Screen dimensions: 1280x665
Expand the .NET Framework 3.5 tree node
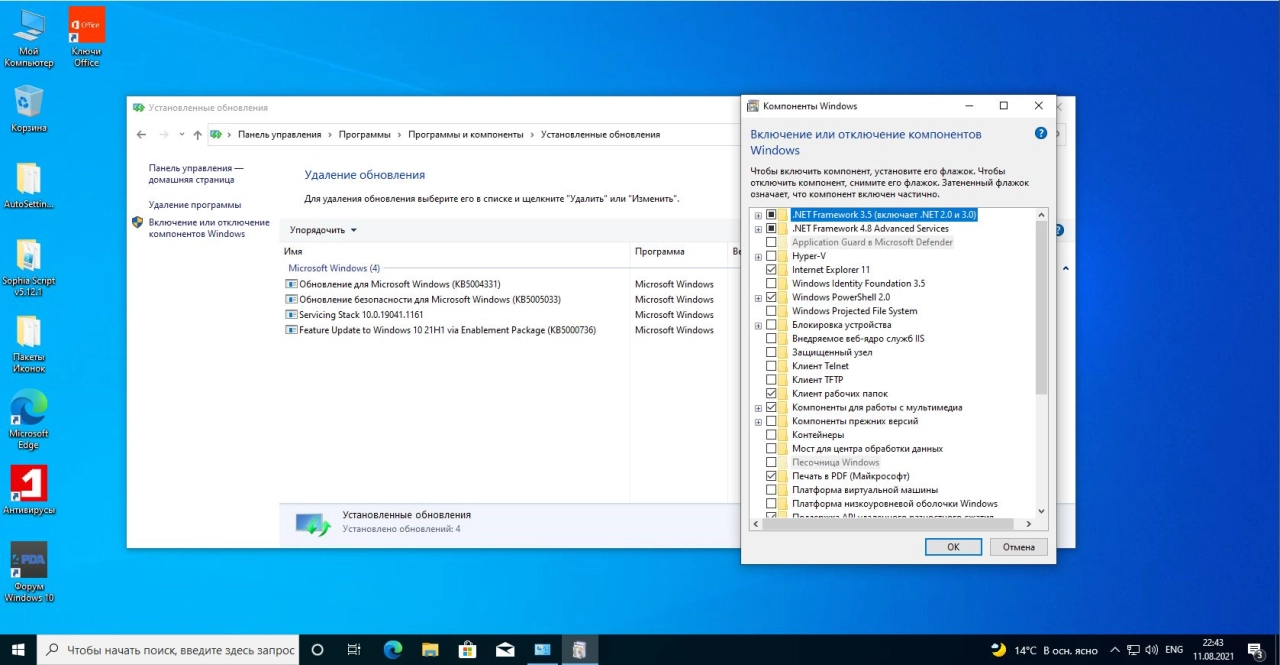click(x=758, y=215)
